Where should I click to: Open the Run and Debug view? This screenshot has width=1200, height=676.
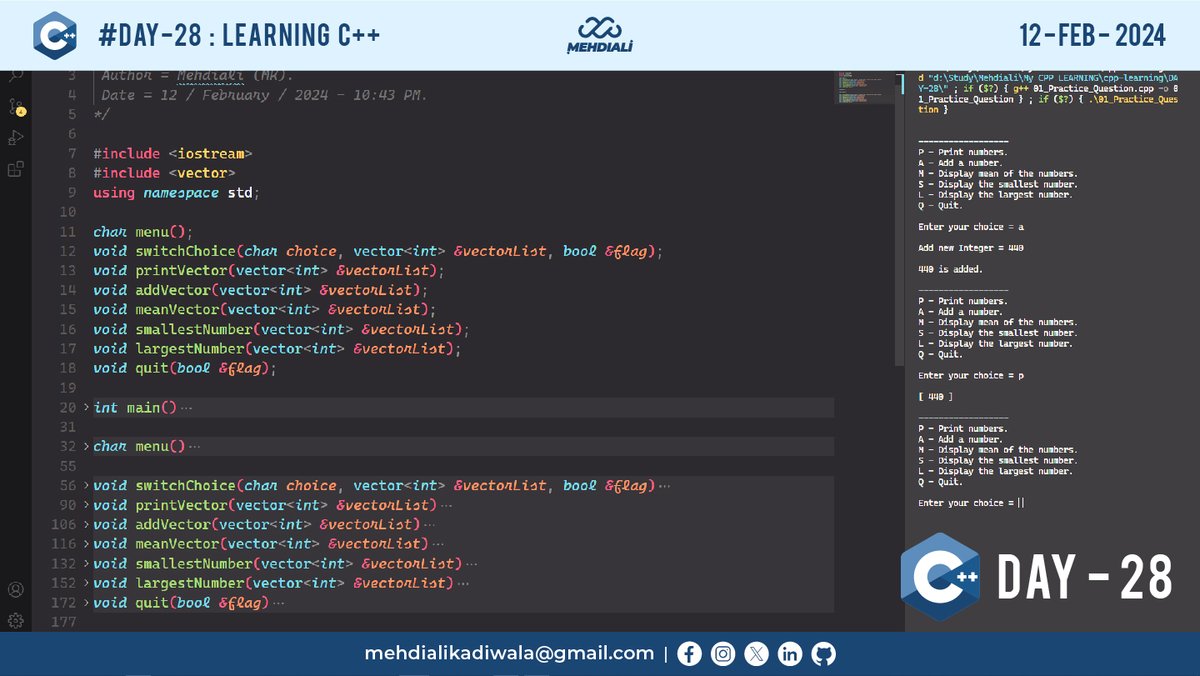pyautogui.click(x=16, y=138)
